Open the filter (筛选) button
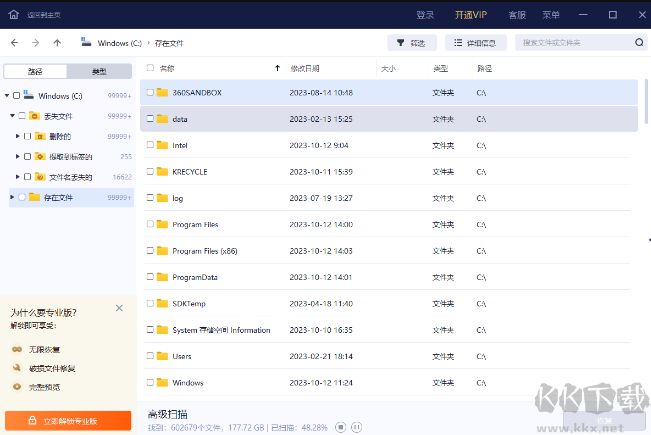 (x=412, y=43)
